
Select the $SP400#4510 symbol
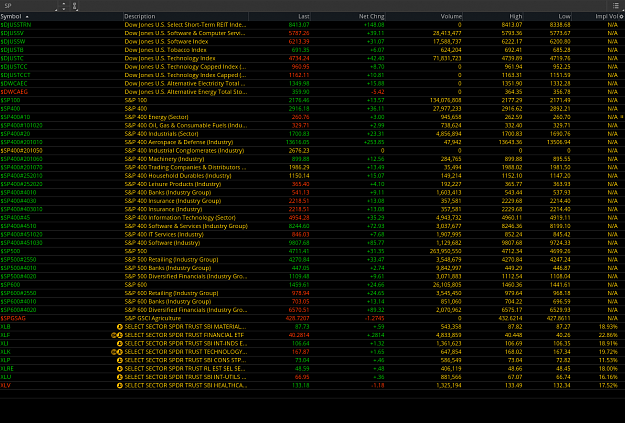coord(18,226)
